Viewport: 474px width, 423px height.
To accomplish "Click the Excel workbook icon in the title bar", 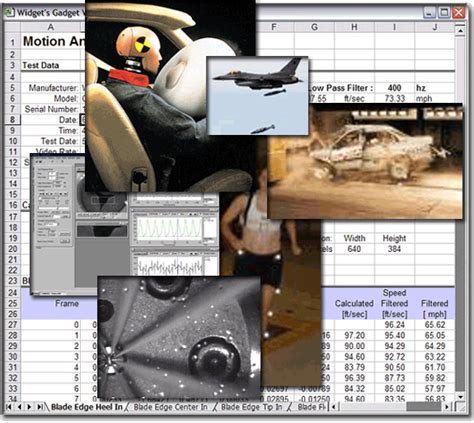I will pyautogui.click(x=9, y=13).
